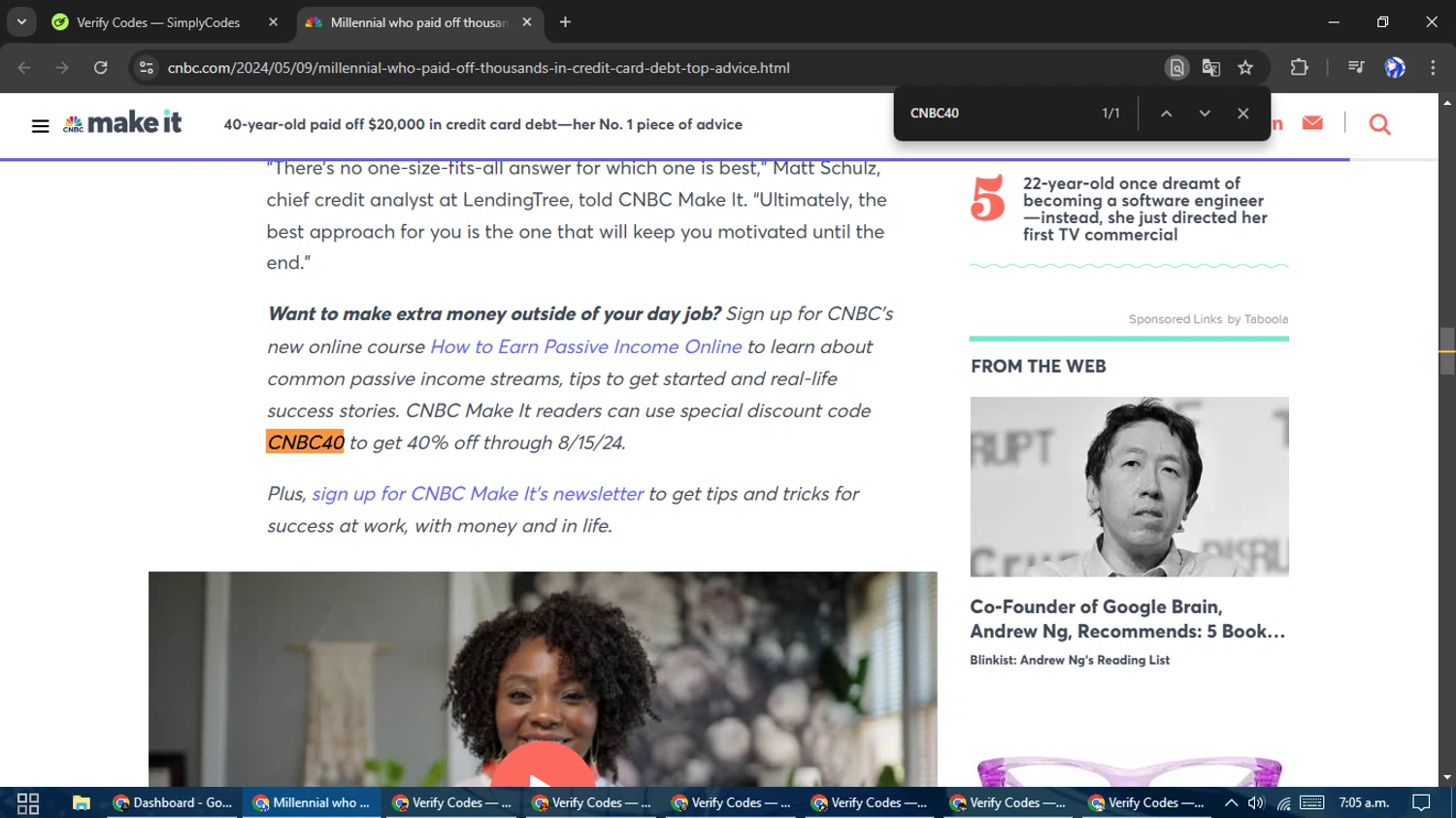
Task: Open a new browser tab
Action: click(x=565, y=22)
